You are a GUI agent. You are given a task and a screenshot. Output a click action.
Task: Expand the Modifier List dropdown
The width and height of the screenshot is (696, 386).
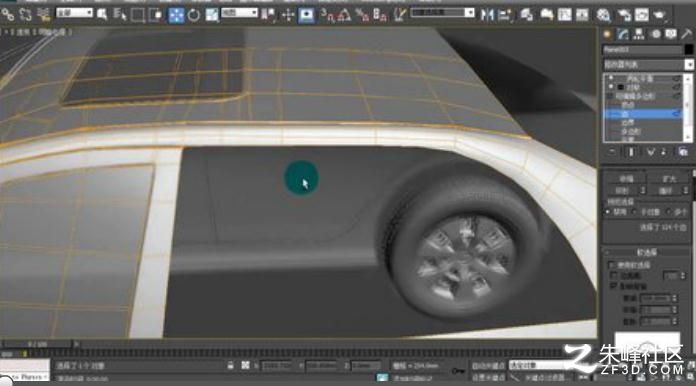pos(648,65)
